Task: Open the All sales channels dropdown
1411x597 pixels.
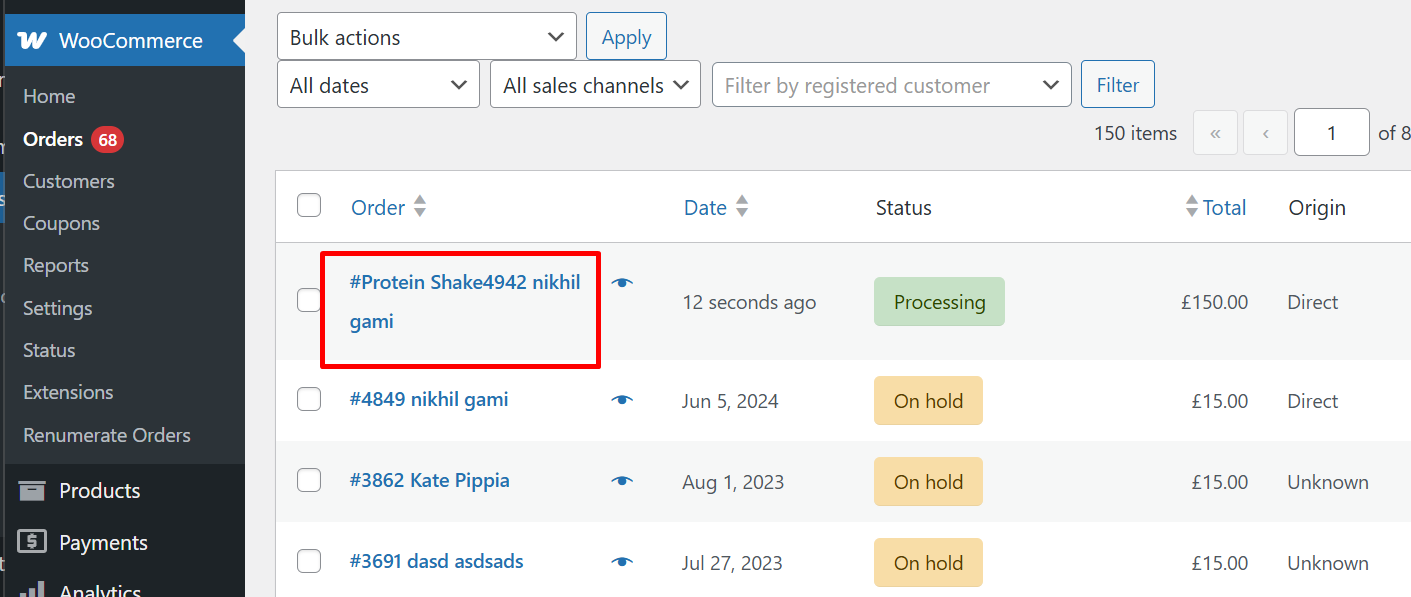Action: [595, 85]
